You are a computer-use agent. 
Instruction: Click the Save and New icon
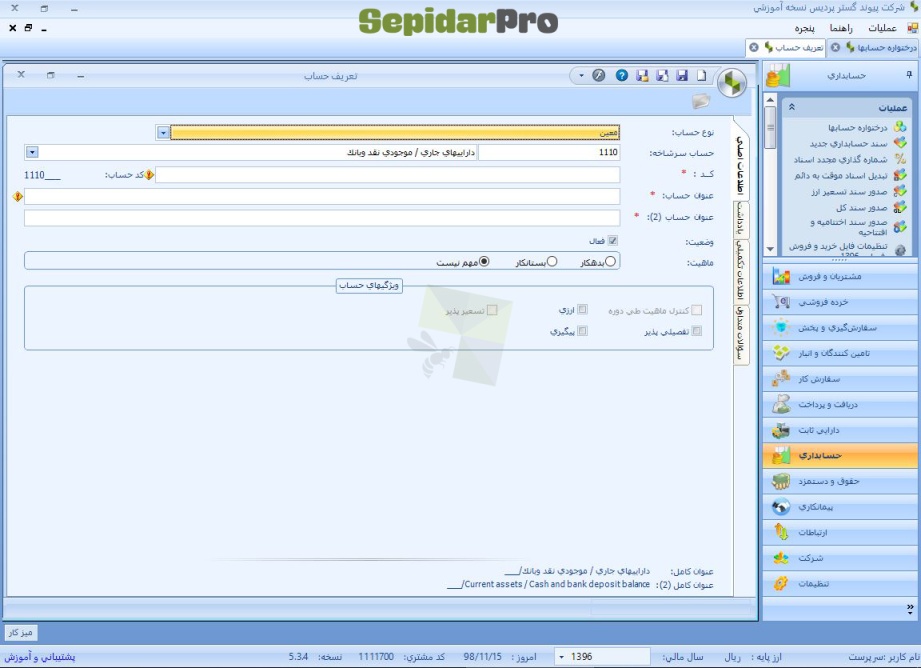[662, 75]
